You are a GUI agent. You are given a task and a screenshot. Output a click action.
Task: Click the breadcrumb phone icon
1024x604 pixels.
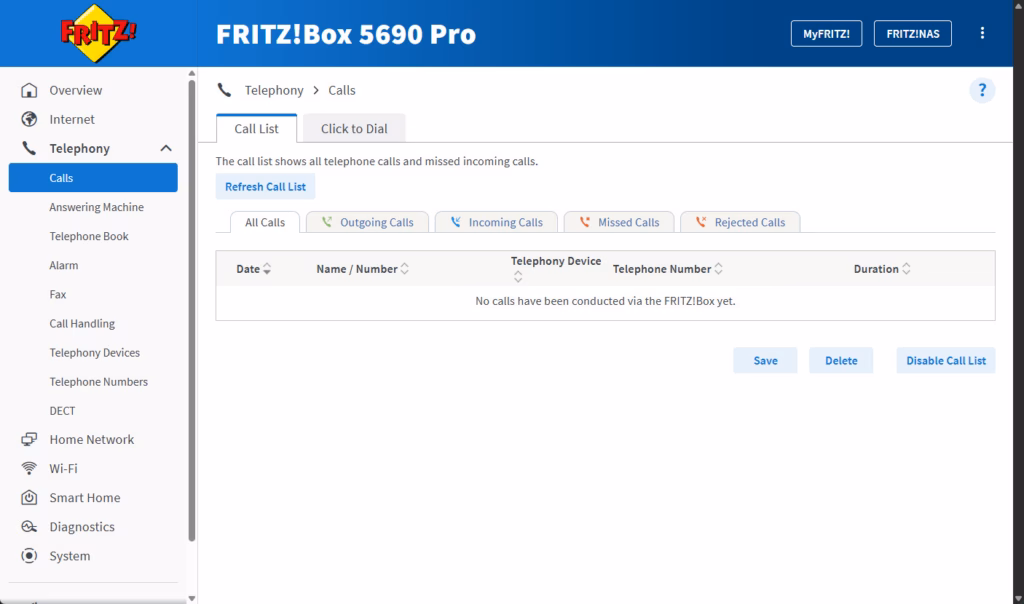[224, 90]
